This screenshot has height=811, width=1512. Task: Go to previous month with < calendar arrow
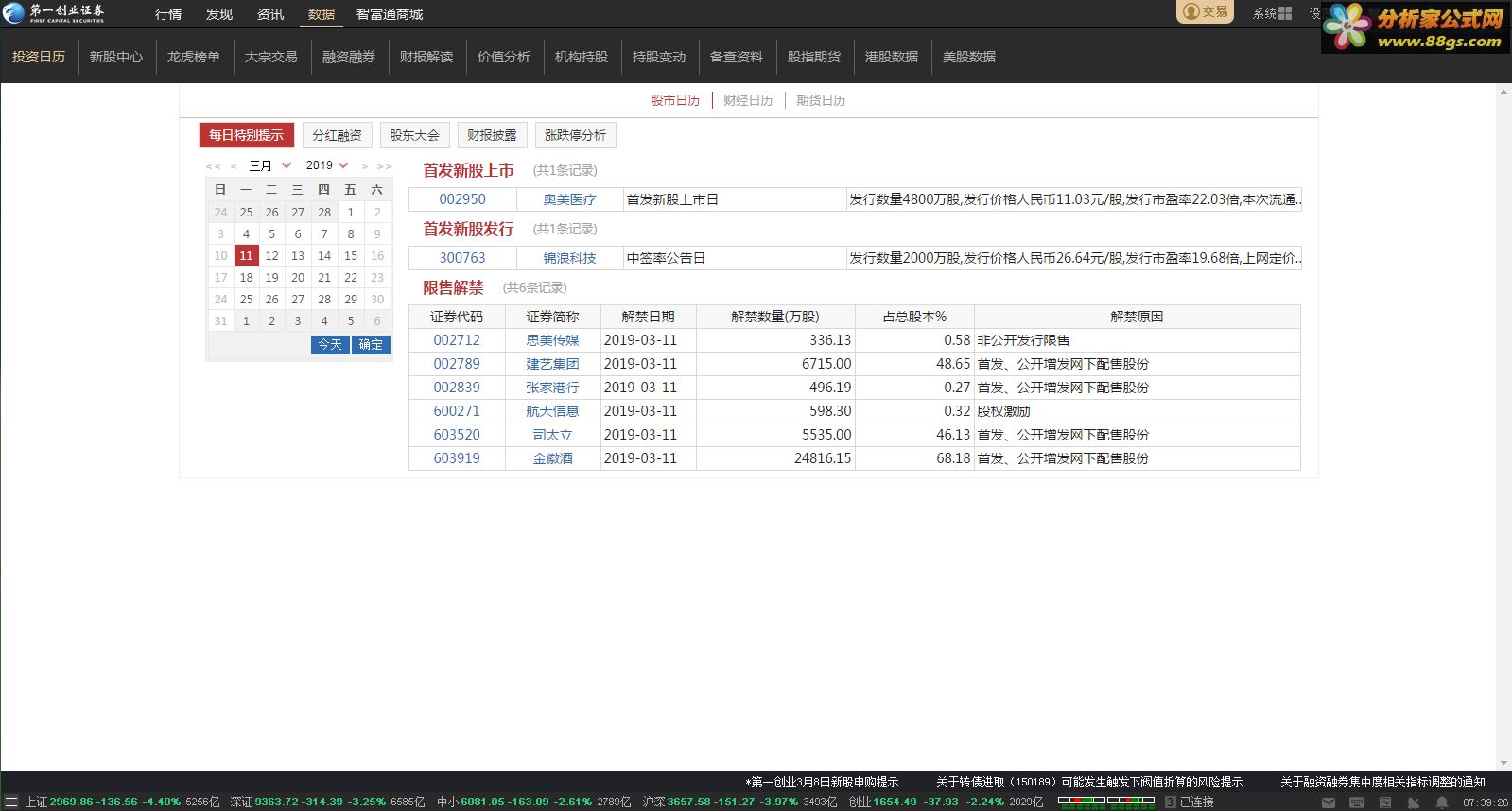pos(234,166)
